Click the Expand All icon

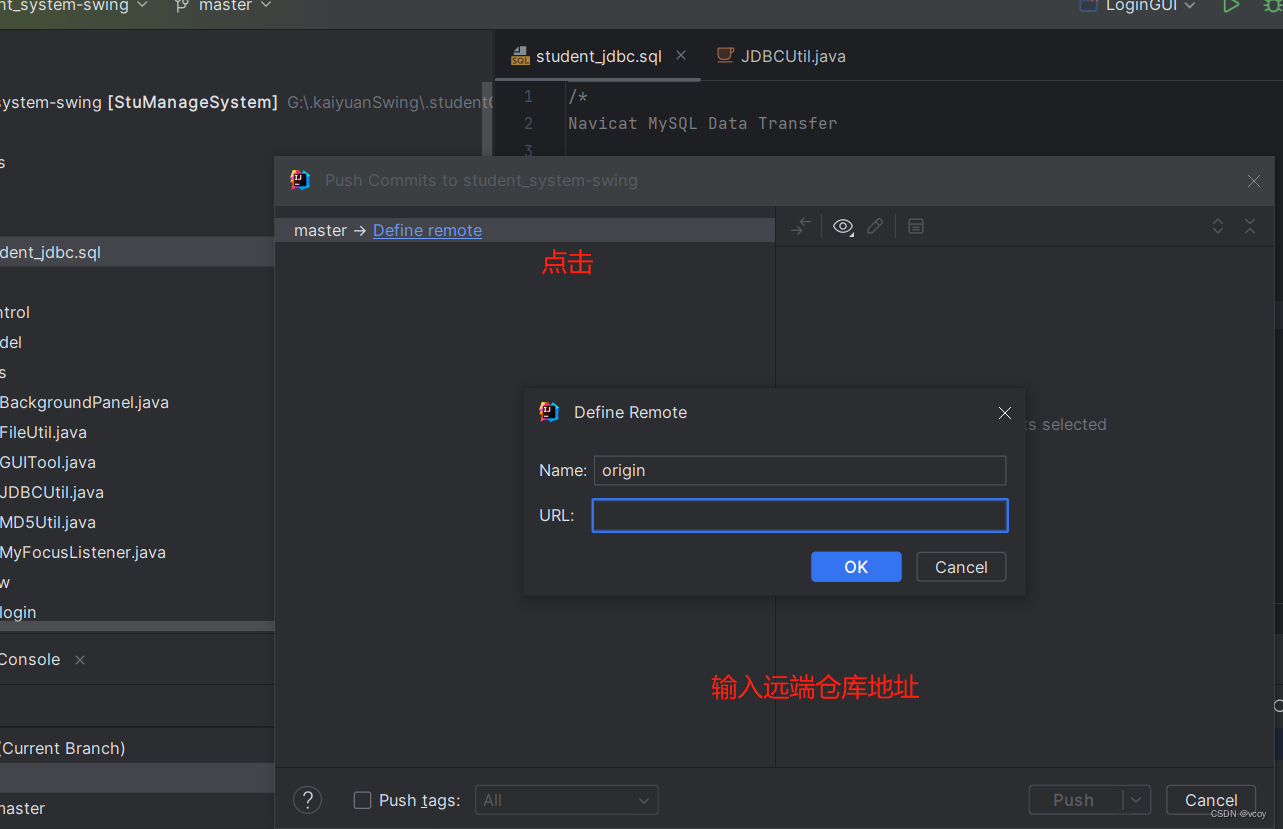pos(1218,227)
